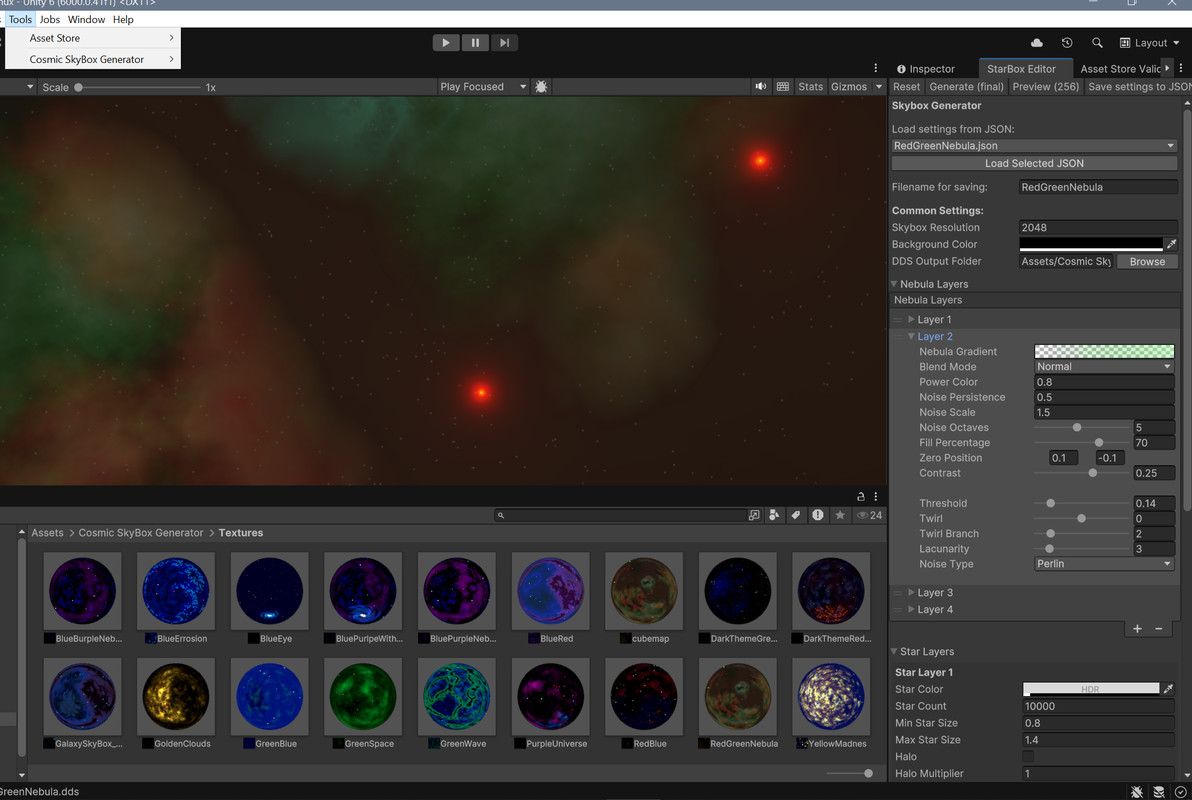The height and width of the screenshot is (800, 1192).
Task: Toggle Gizmos in the Game view
Action: click(848, 87)
